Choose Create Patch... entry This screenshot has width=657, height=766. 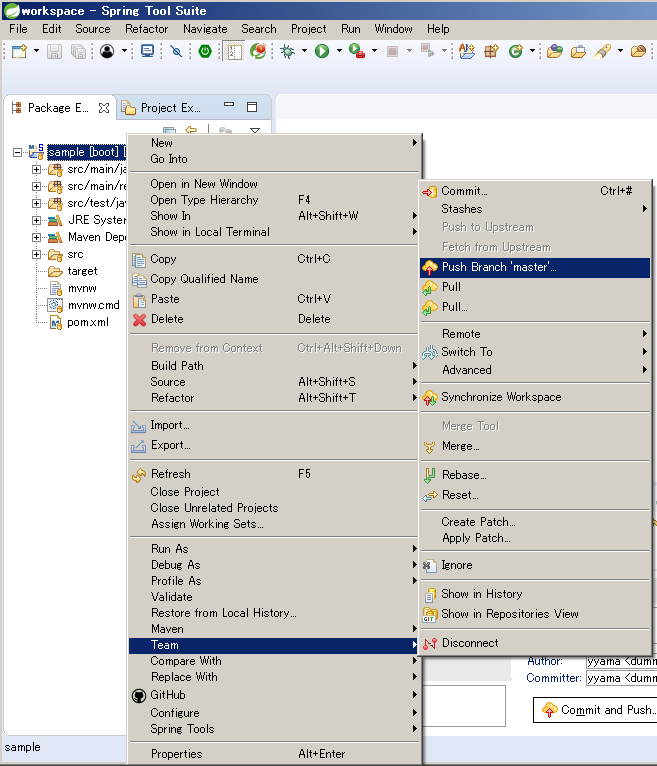[x=535, y=522]
